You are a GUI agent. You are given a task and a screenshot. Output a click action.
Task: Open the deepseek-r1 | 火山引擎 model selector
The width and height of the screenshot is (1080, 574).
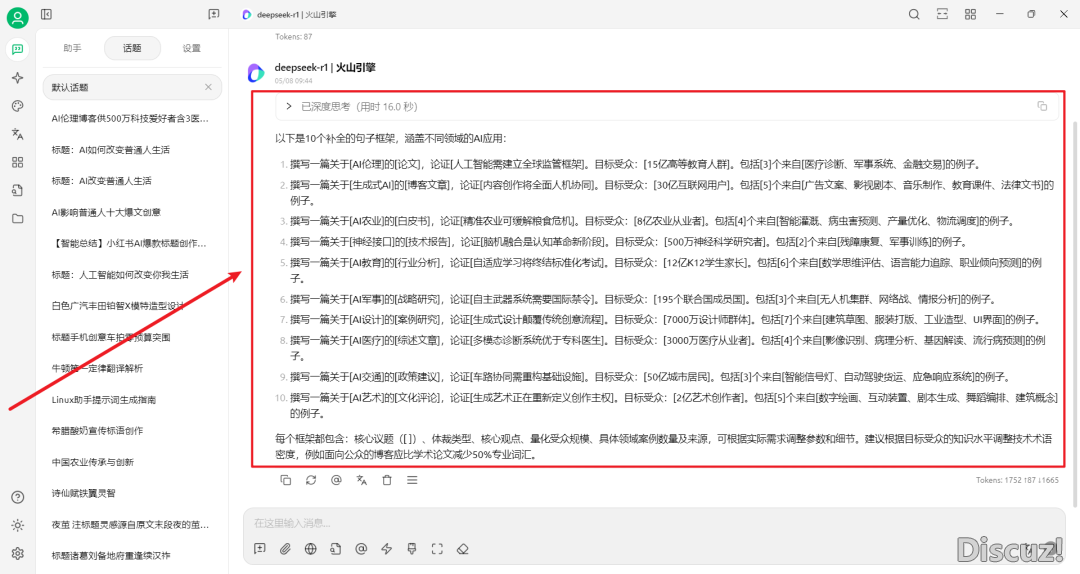click(289, 14)
